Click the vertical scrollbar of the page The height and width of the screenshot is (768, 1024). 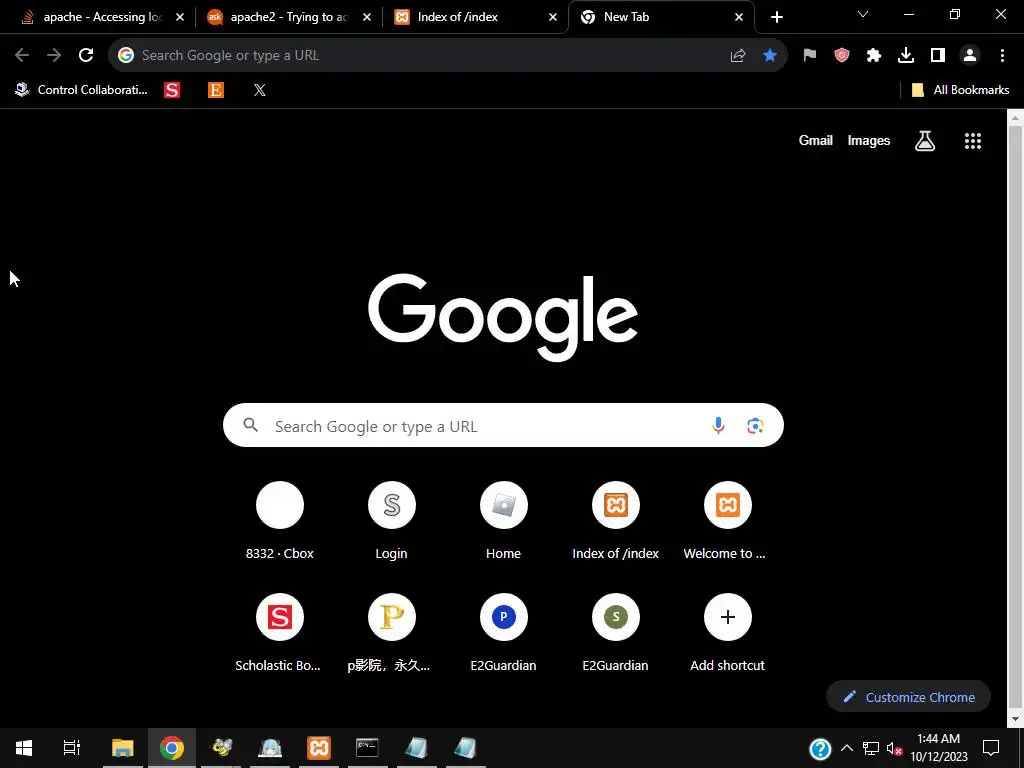tap(1015, 418)
